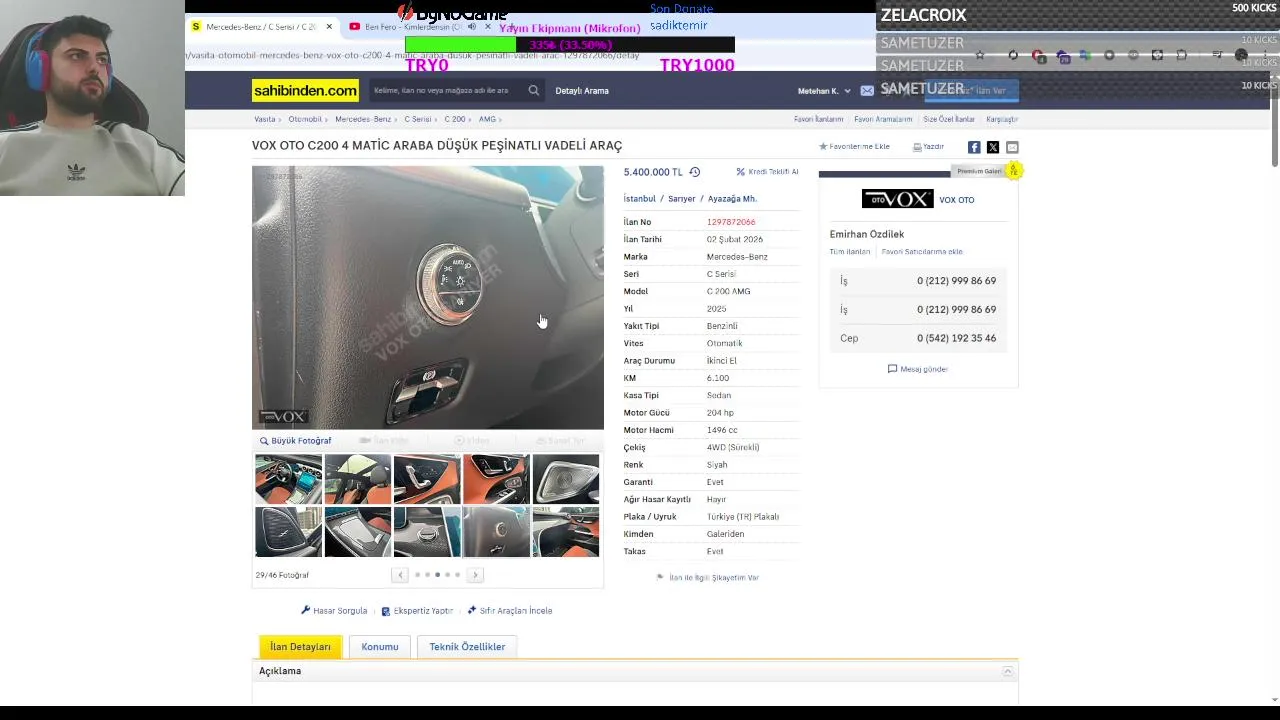Viewport: 1280px width, 720px height.
Task: Click seller name Emirhan Özdilek
Action: coord(867,234)
